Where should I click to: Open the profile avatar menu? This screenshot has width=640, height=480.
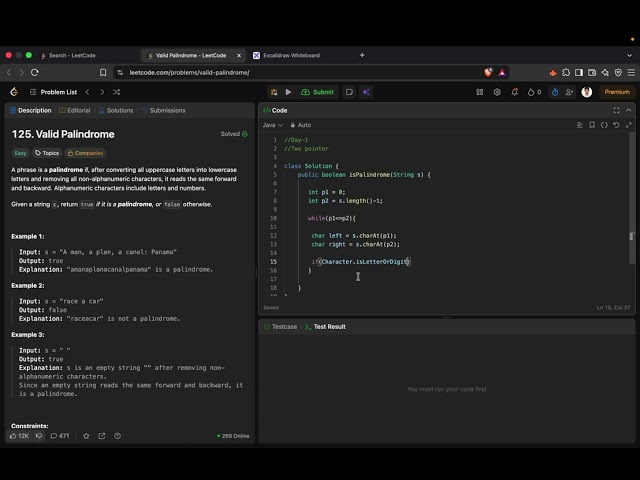point(587,92)
